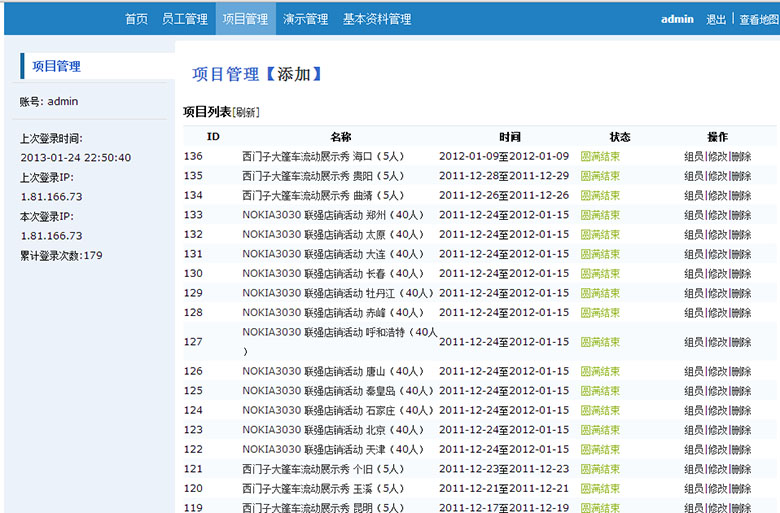
Task: Click project name NOKIA3030 联强店销活动 郑州（40人）
Action: tap(333, 215)
